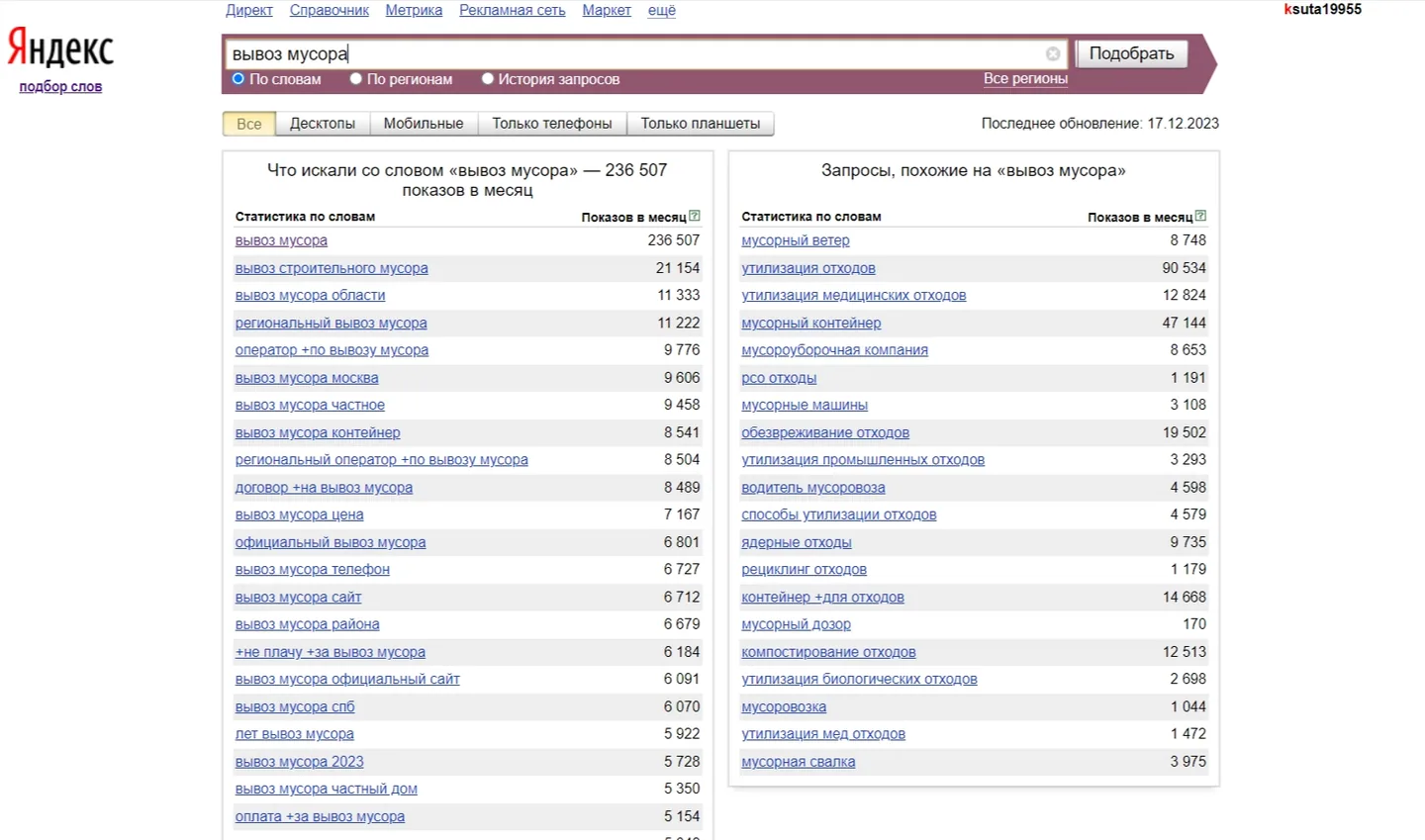Open keyword 'официальный вывоз мусора'

tap(331, 542)
